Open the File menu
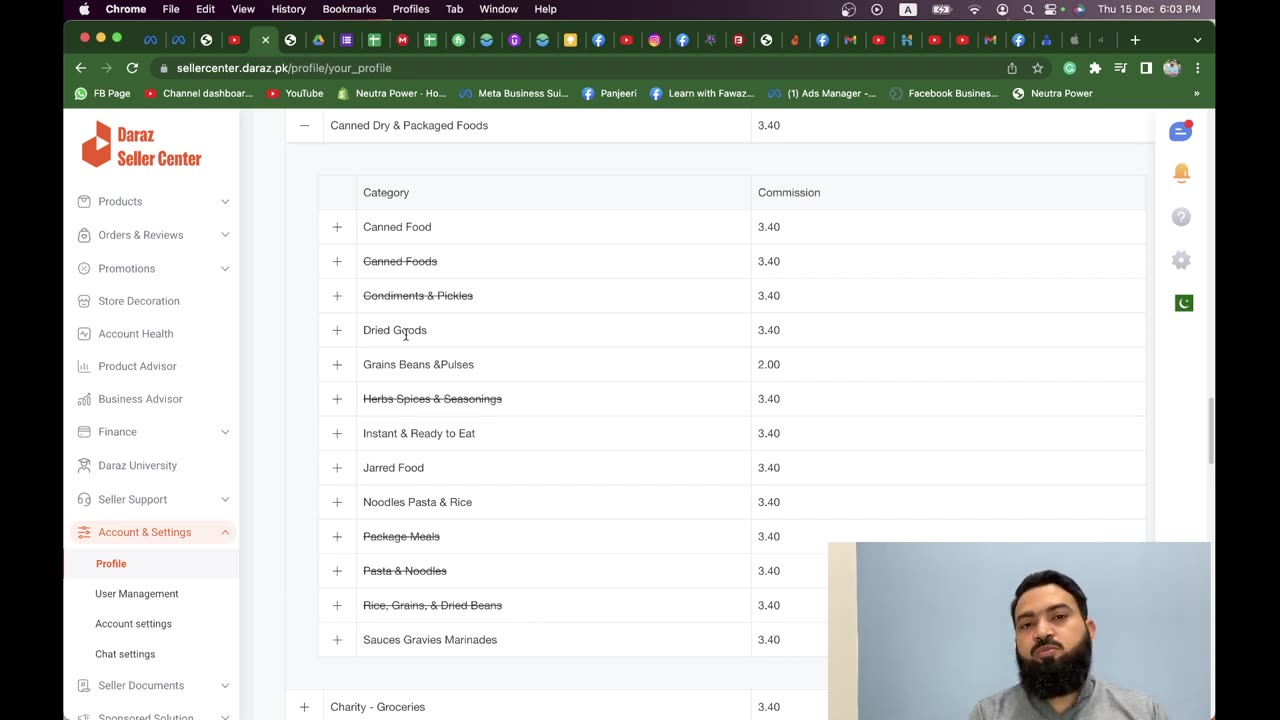The height and width of the screenshot is (720, 1280). click(x=171, y=9)
